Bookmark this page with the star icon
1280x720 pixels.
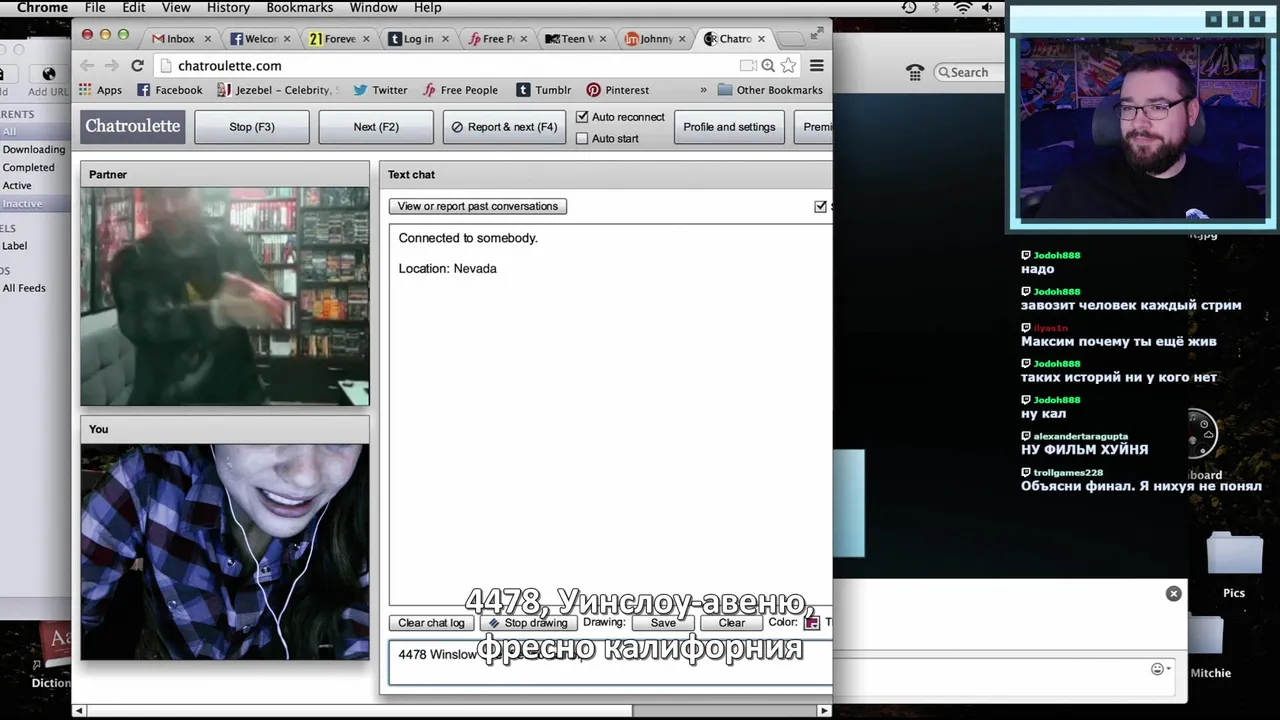pyautogui.click(x=788, y=65)
